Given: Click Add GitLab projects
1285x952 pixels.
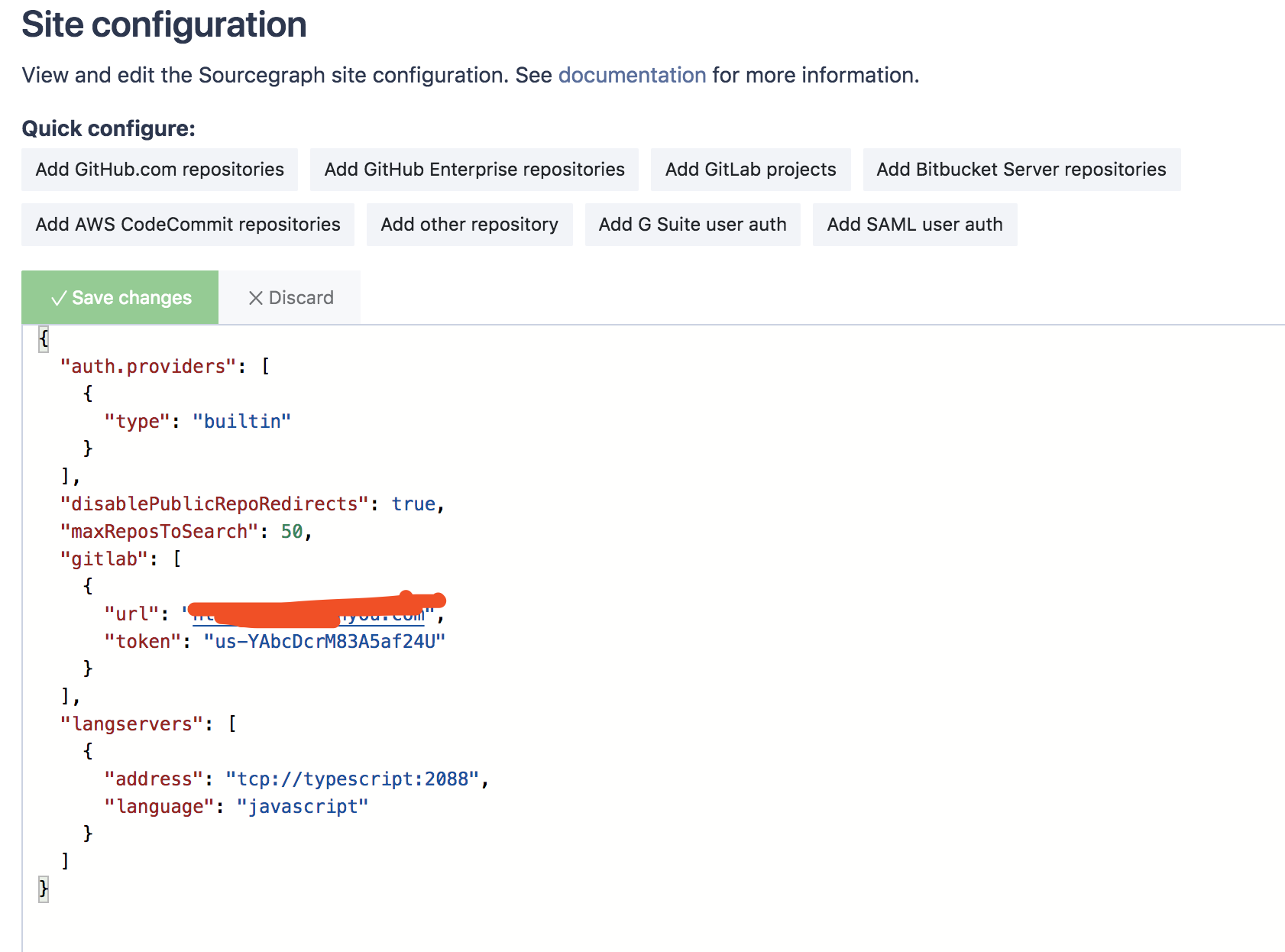Looking at the screenshot, I should pos(750,170).
